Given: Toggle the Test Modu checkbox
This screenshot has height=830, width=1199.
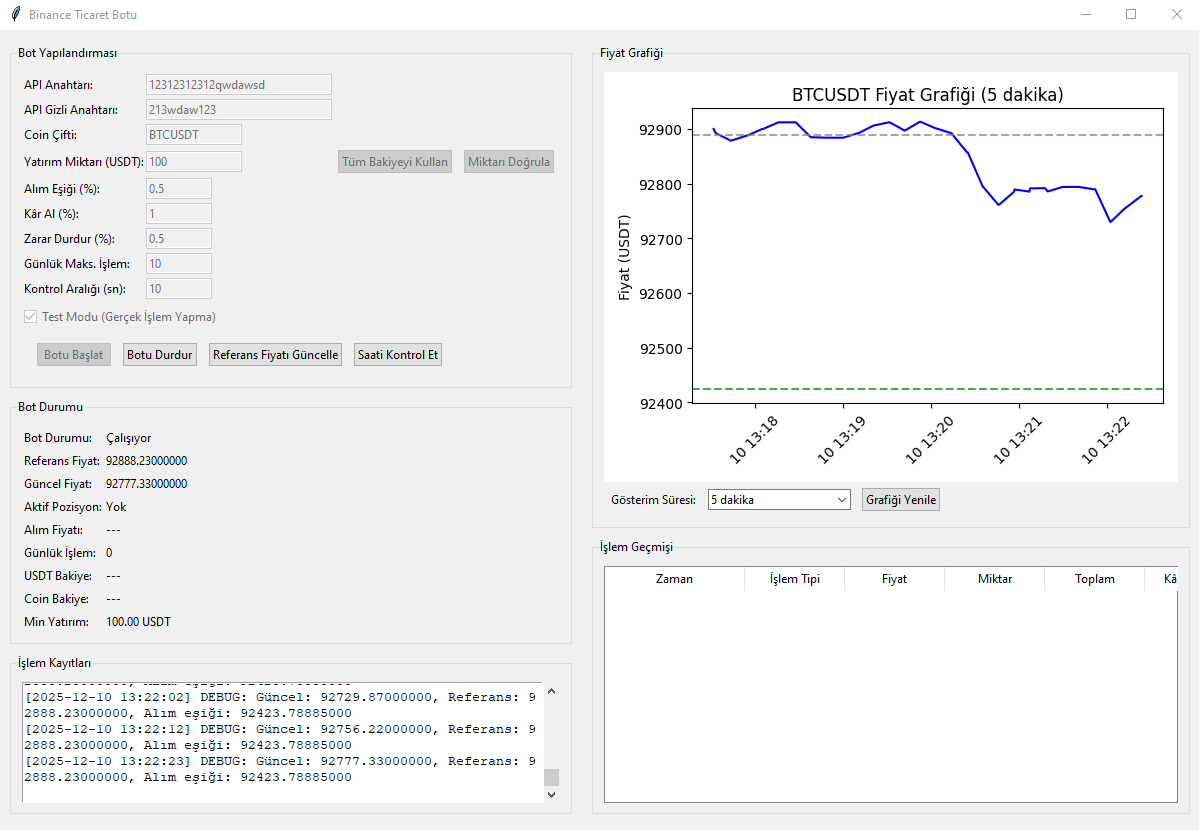Looking at the screenshot, I should pyautogui.click(x=31, y=317).
